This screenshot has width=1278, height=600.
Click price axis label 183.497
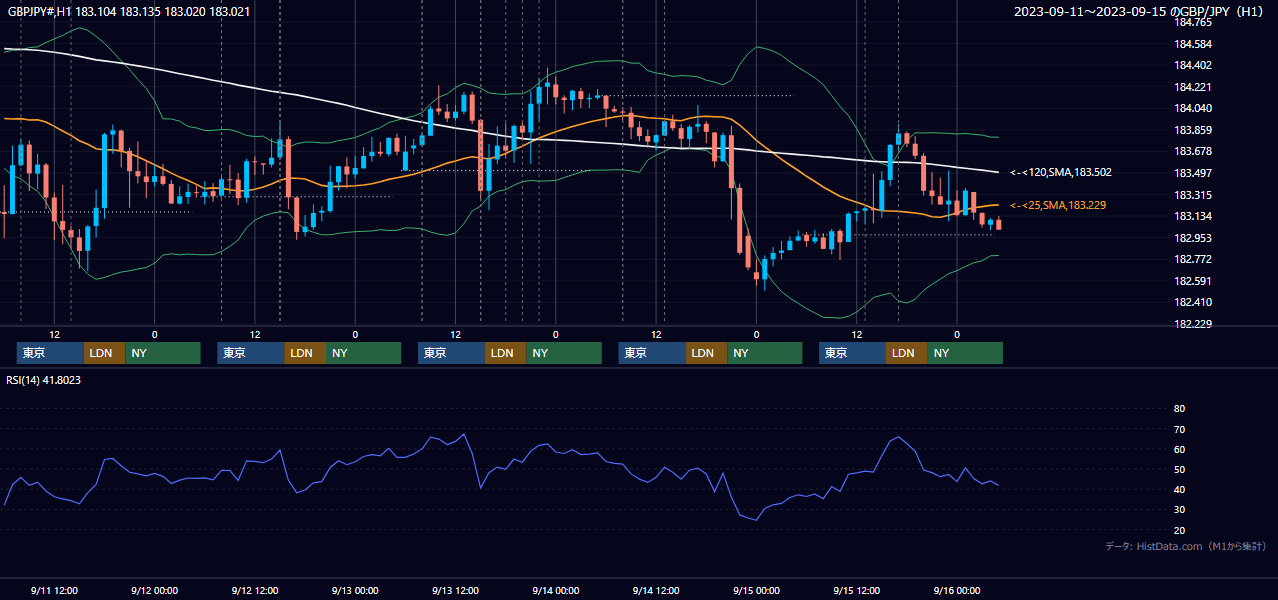tap(1193, 173)
